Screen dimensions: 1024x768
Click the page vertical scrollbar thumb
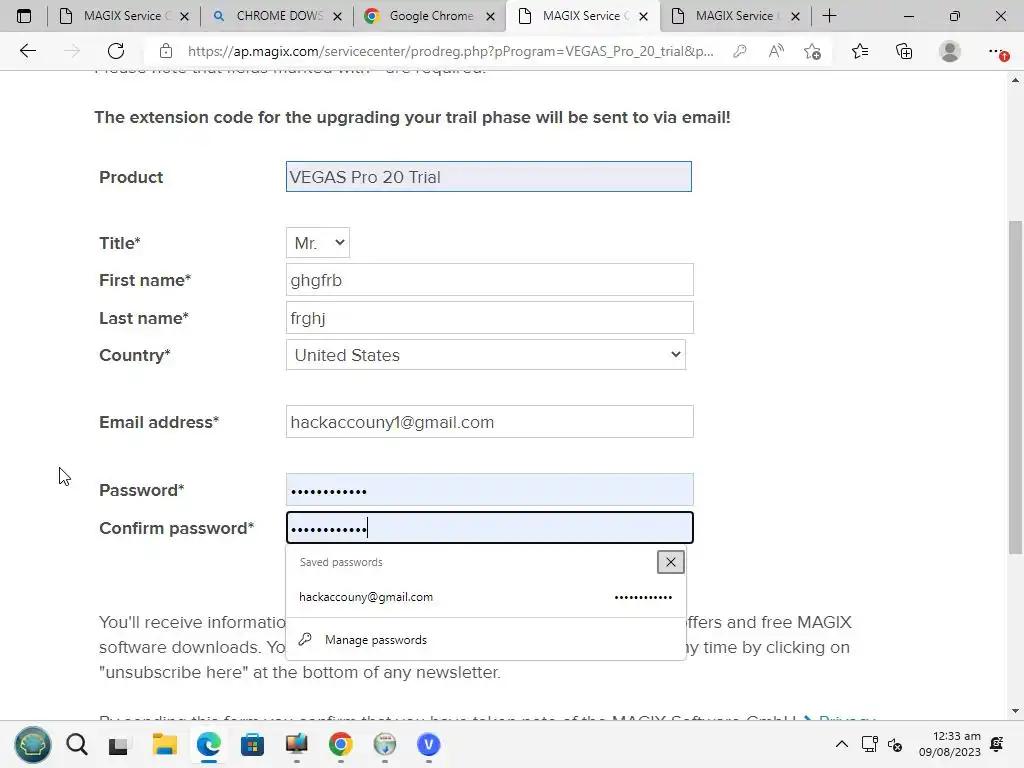point(1015,387)
